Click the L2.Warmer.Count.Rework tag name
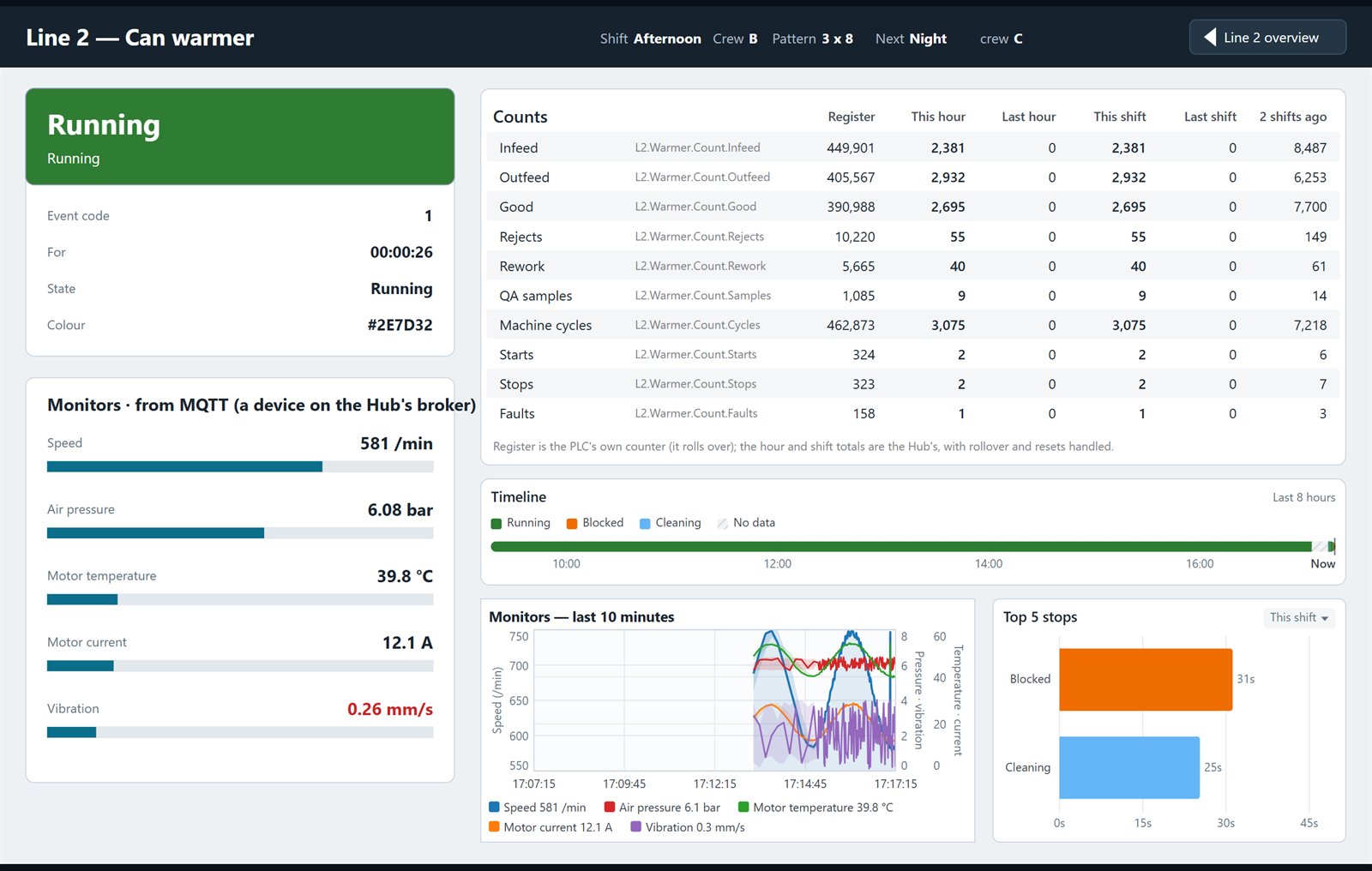 point(701,266)
